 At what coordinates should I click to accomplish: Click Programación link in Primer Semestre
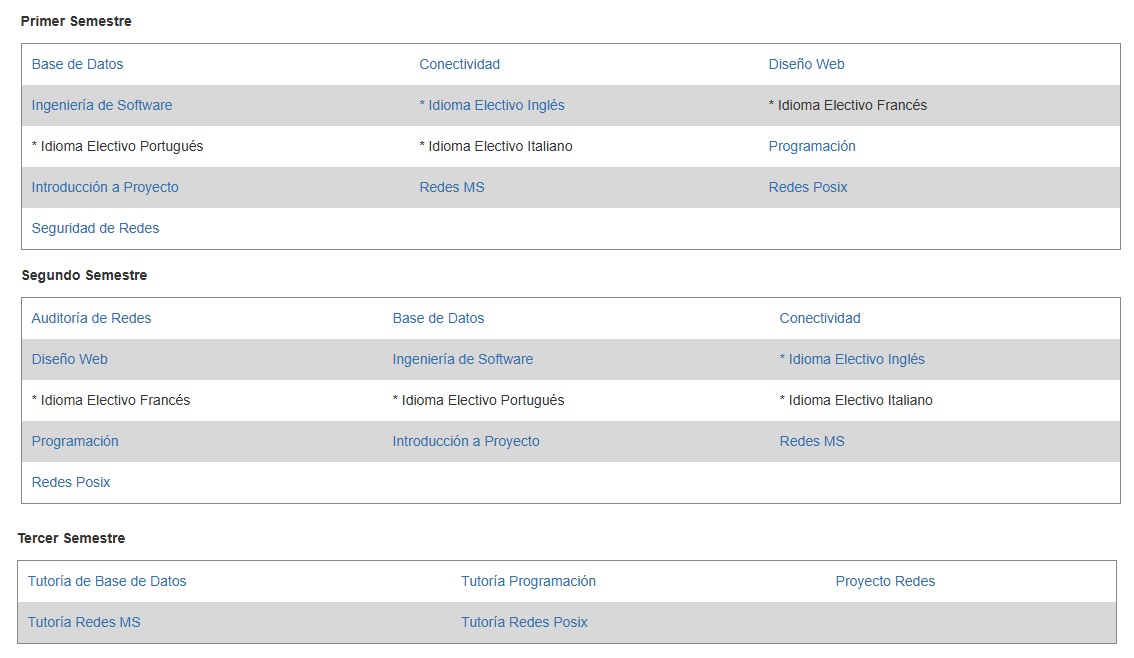(812, 146)
